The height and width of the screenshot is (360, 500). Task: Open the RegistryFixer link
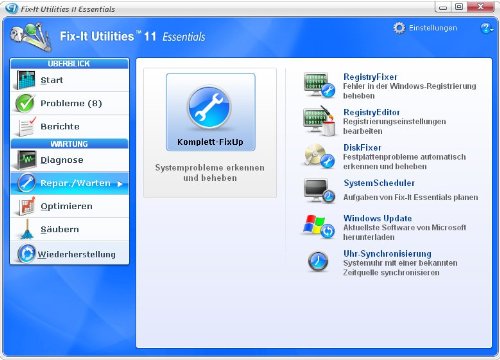click(370, 77)
